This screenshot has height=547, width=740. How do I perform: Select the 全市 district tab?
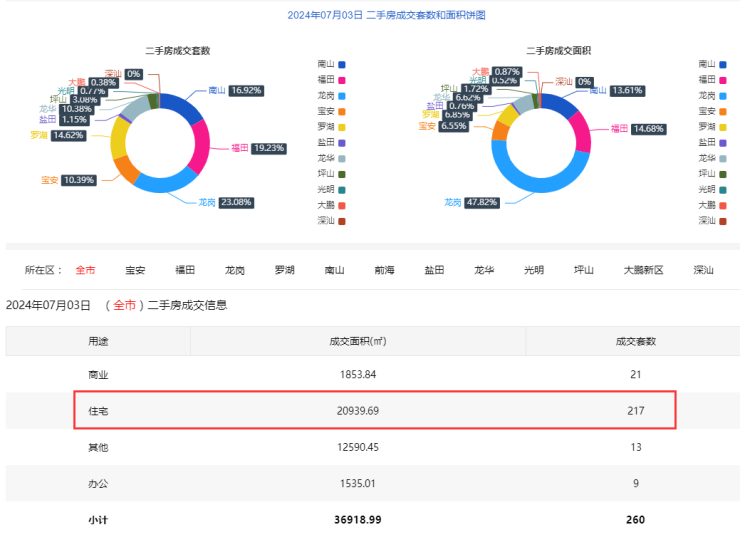tap(85, 270)
